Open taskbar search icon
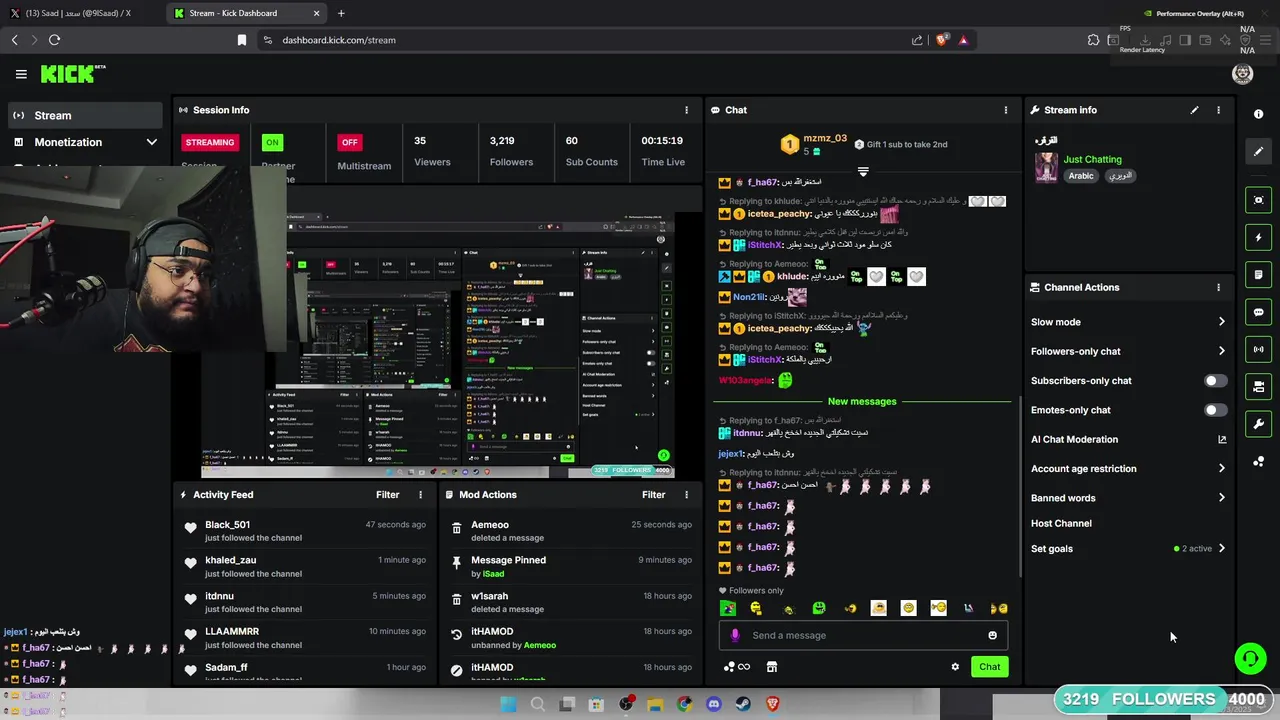 click(x=537, y=704)
